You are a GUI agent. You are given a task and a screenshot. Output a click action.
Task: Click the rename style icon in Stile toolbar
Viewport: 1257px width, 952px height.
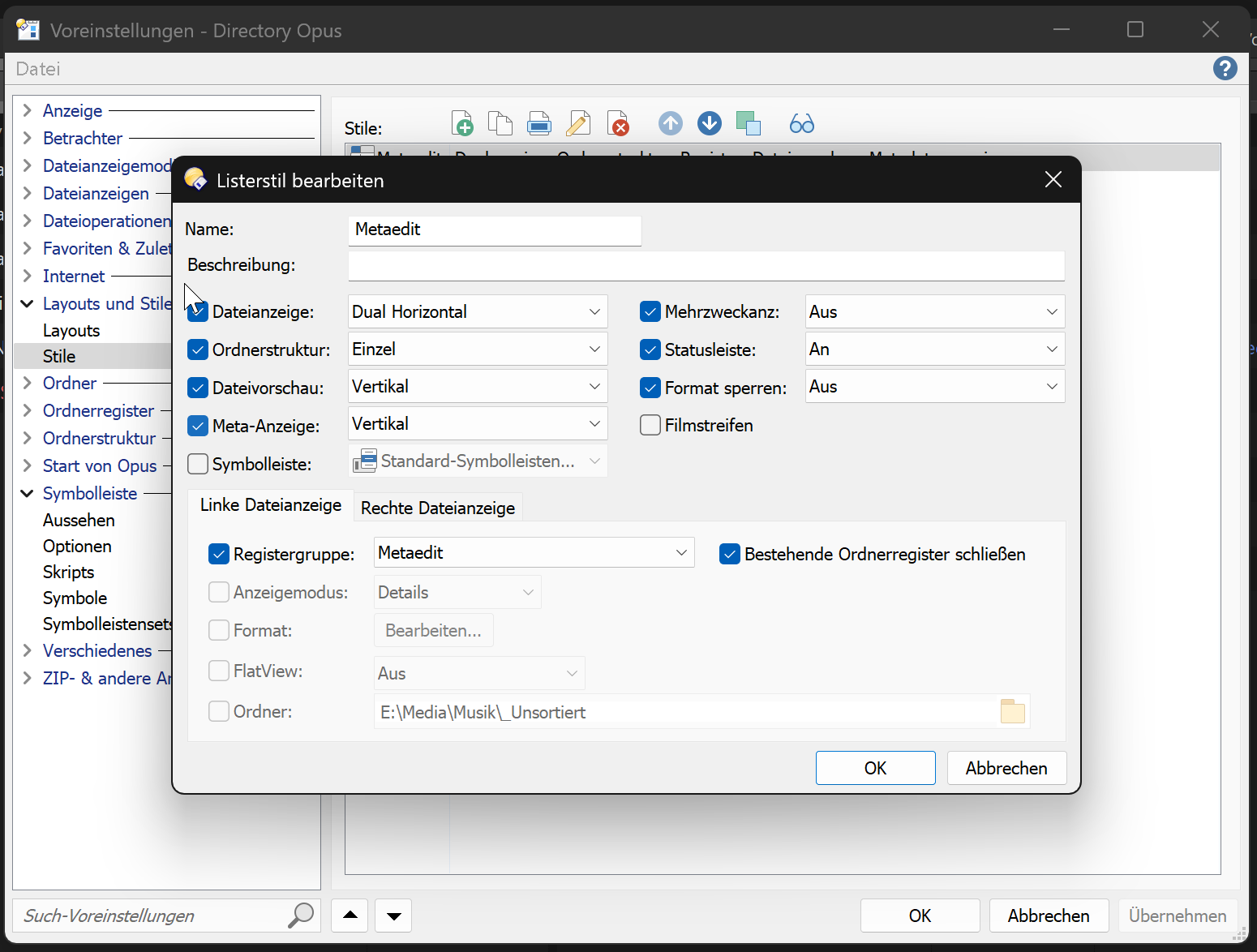click(539, 123)
